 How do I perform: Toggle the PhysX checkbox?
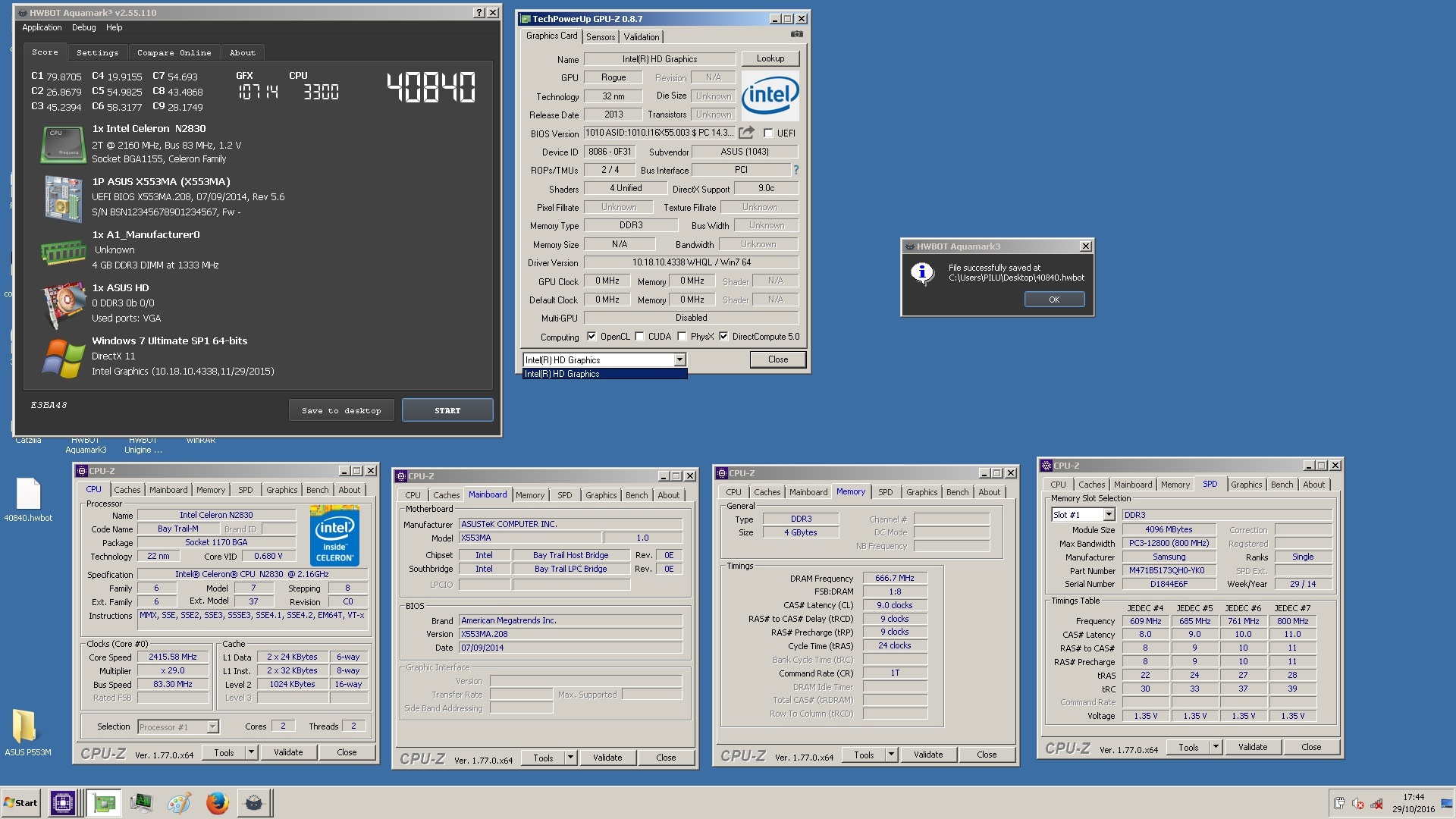click(x=682, y=337)
